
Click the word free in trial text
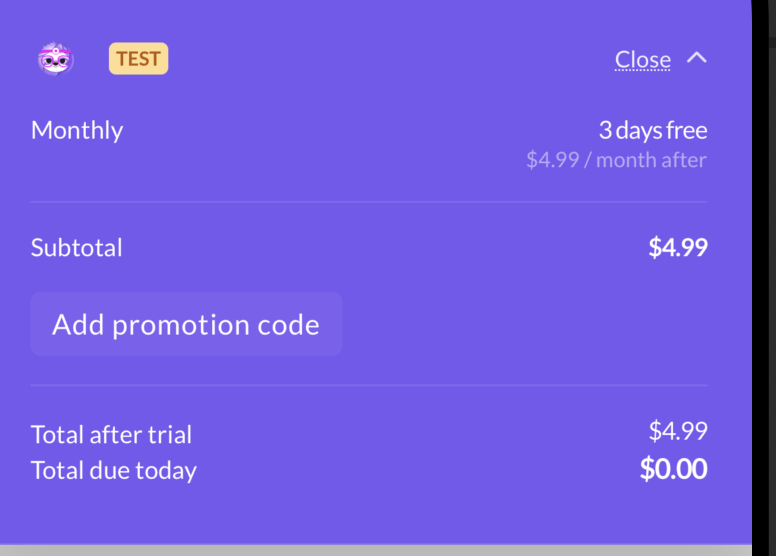[685, 130]
